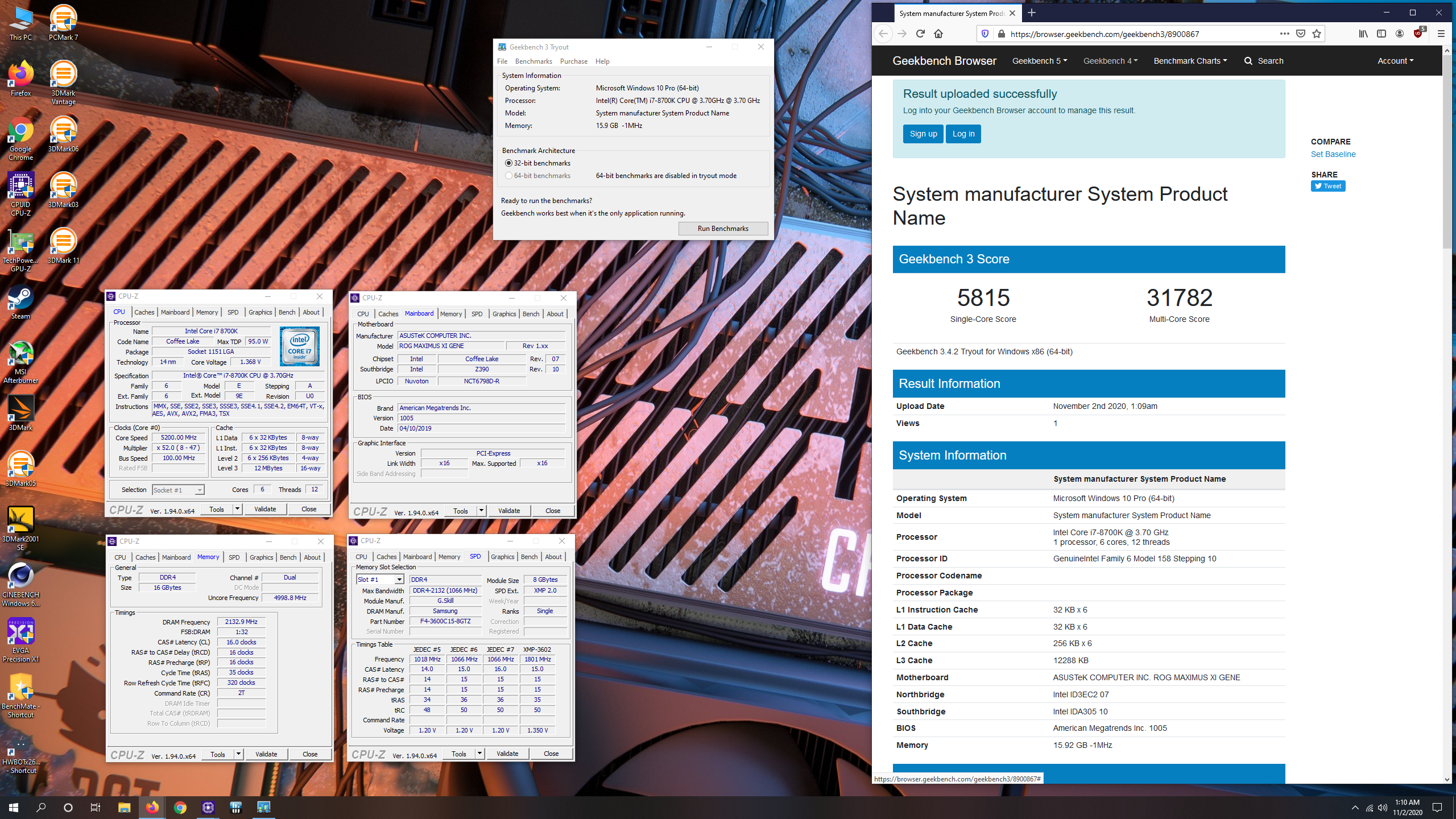Open 3DMark2001 SE desktop icon
The image size is (1456, 819).
[20, 528]
